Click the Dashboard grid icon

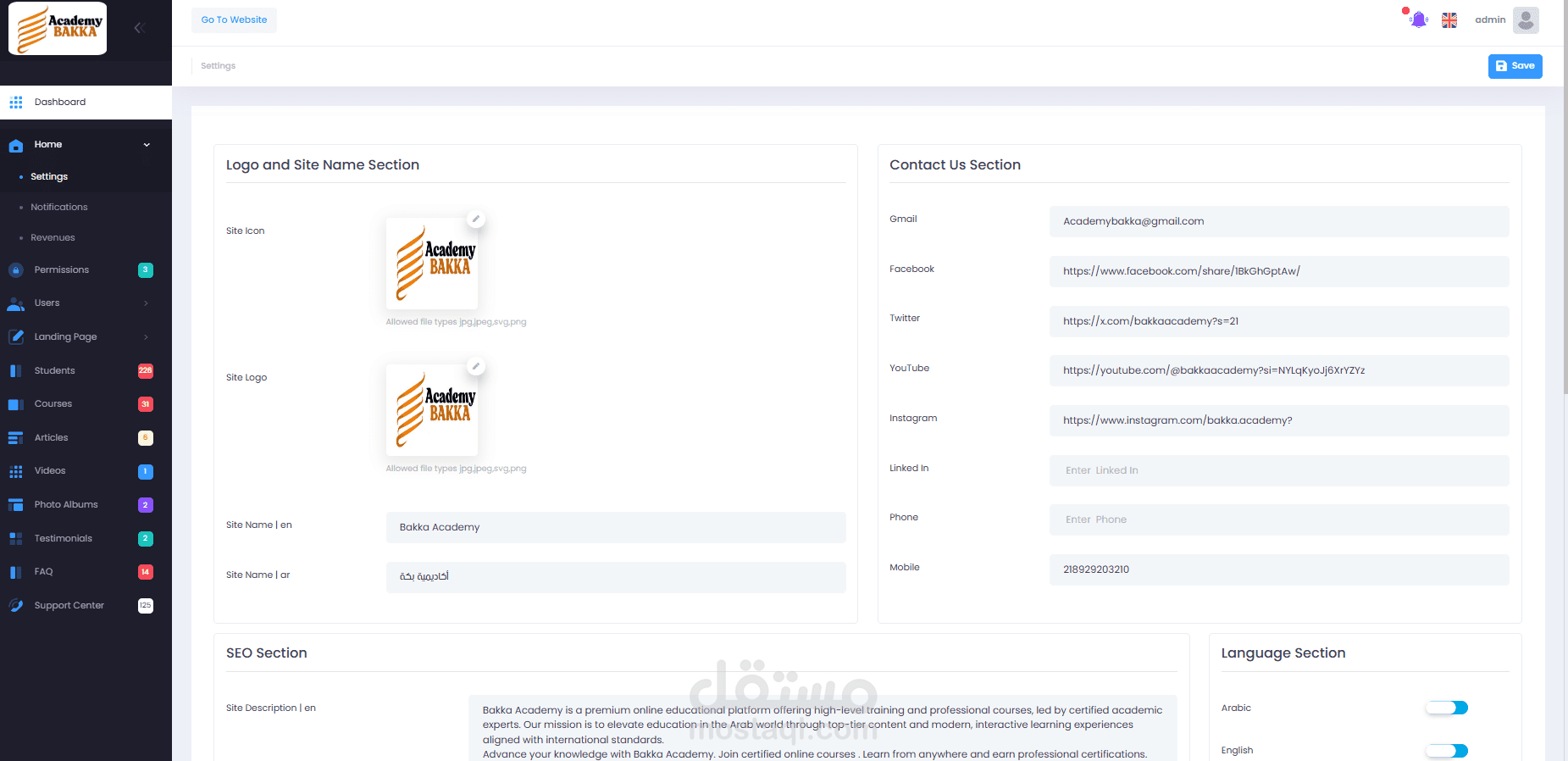[x=16, y=103]
